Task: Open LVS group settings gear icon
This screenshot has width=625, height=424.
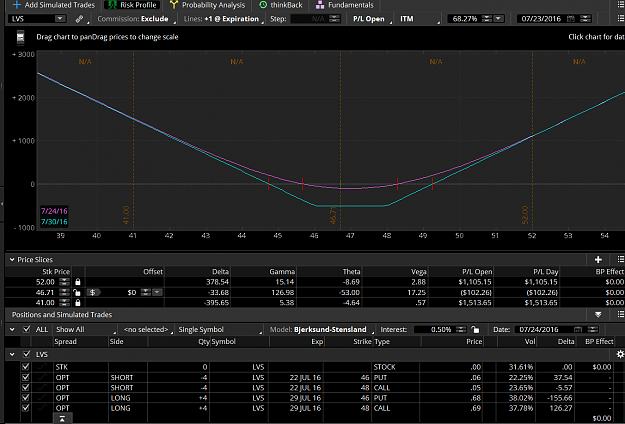Action: (620, 354)
